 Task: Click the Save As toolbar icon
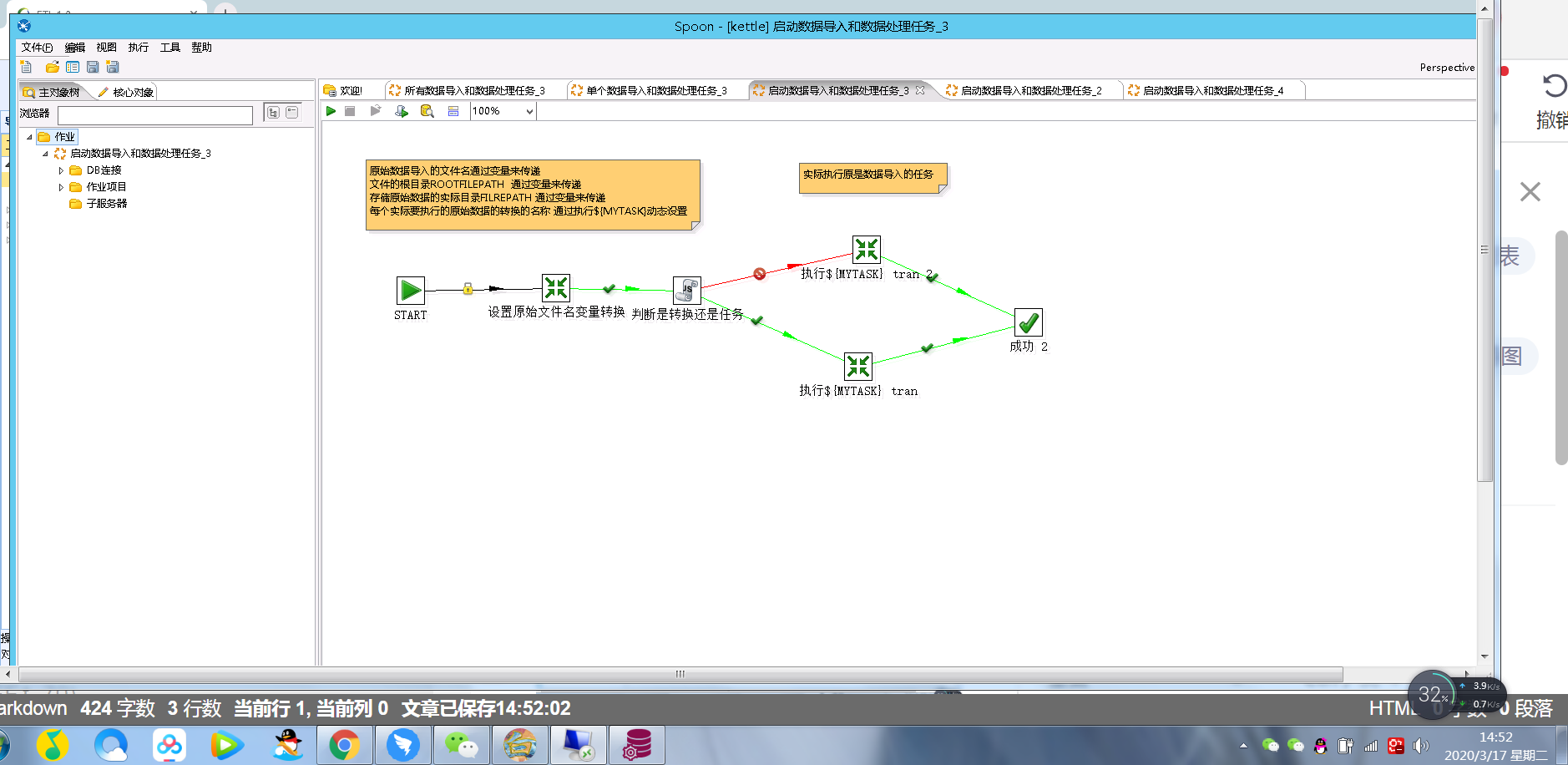(x=113, y=67)
